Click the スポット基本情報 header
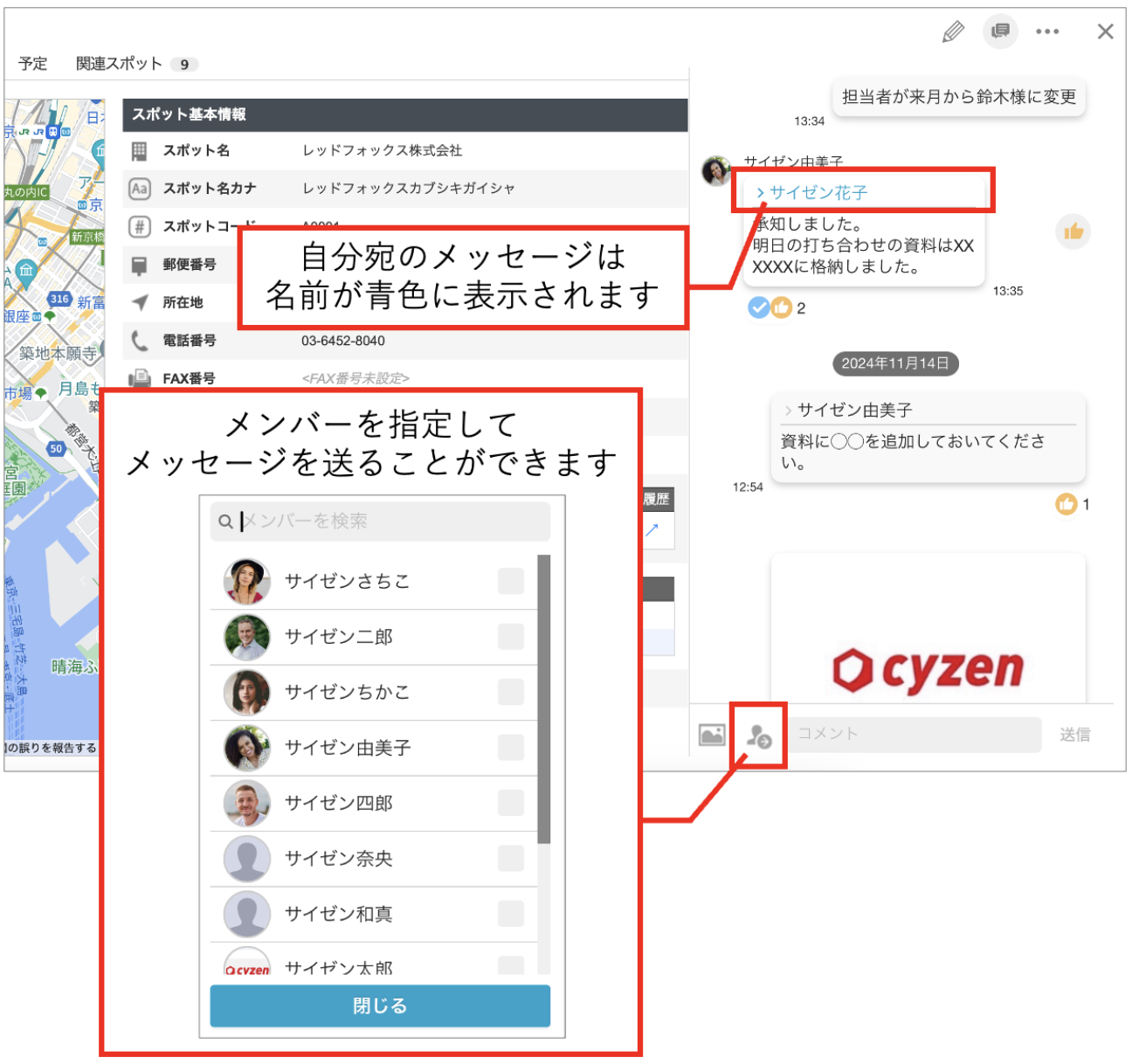 coord(405,114)
